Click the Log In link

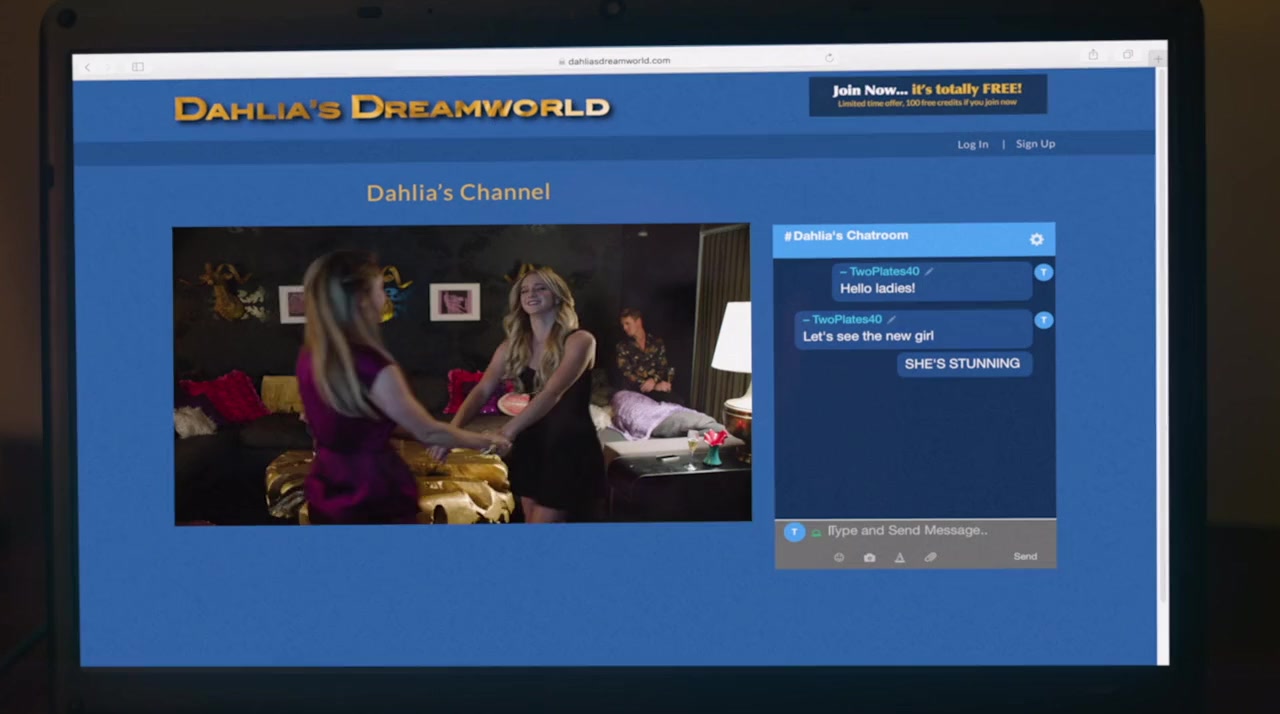[972, 144]
